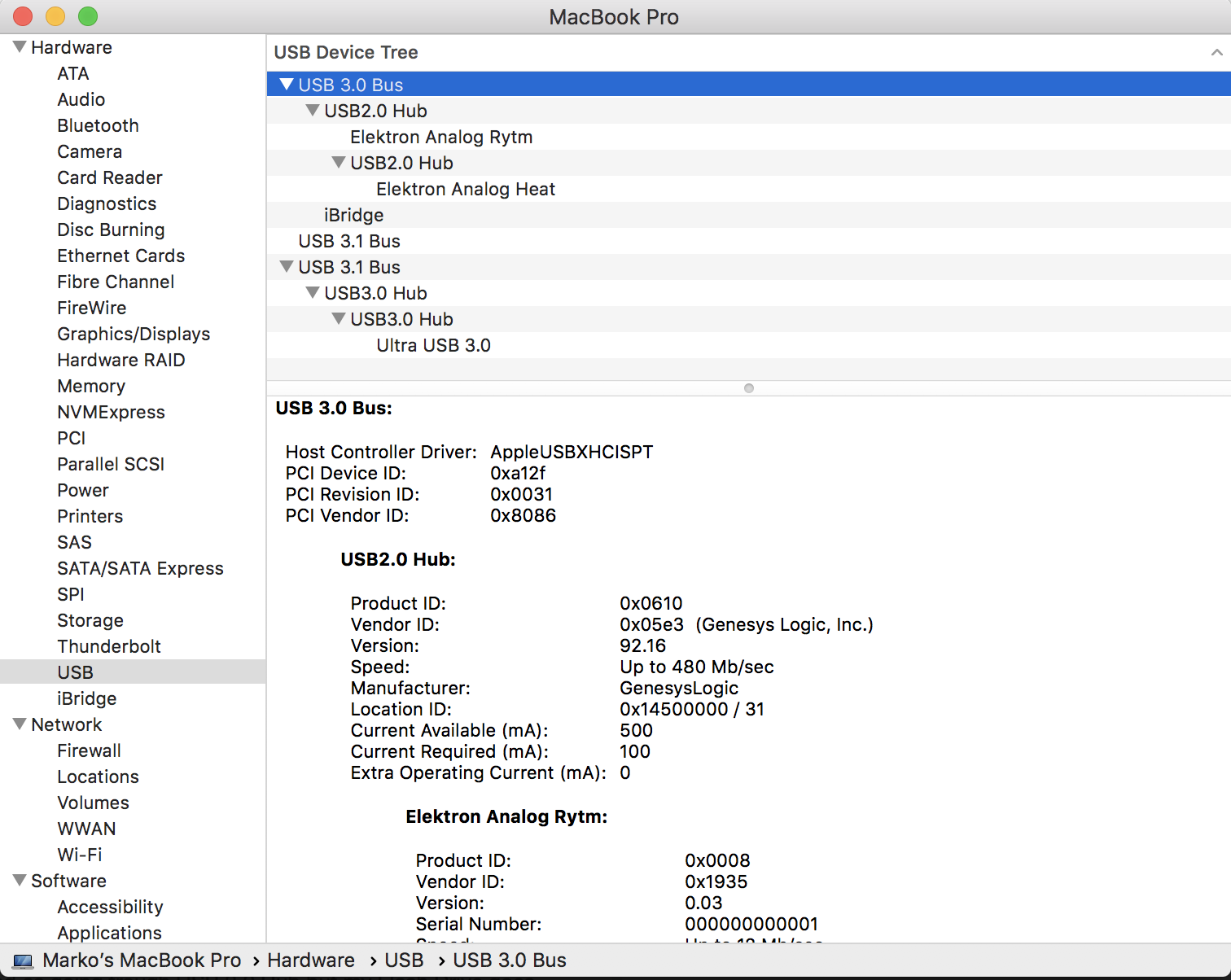Click USB 3.0 Bus in bottom path bar
Screen dimensions: 1231x980
tap(510, 960)
